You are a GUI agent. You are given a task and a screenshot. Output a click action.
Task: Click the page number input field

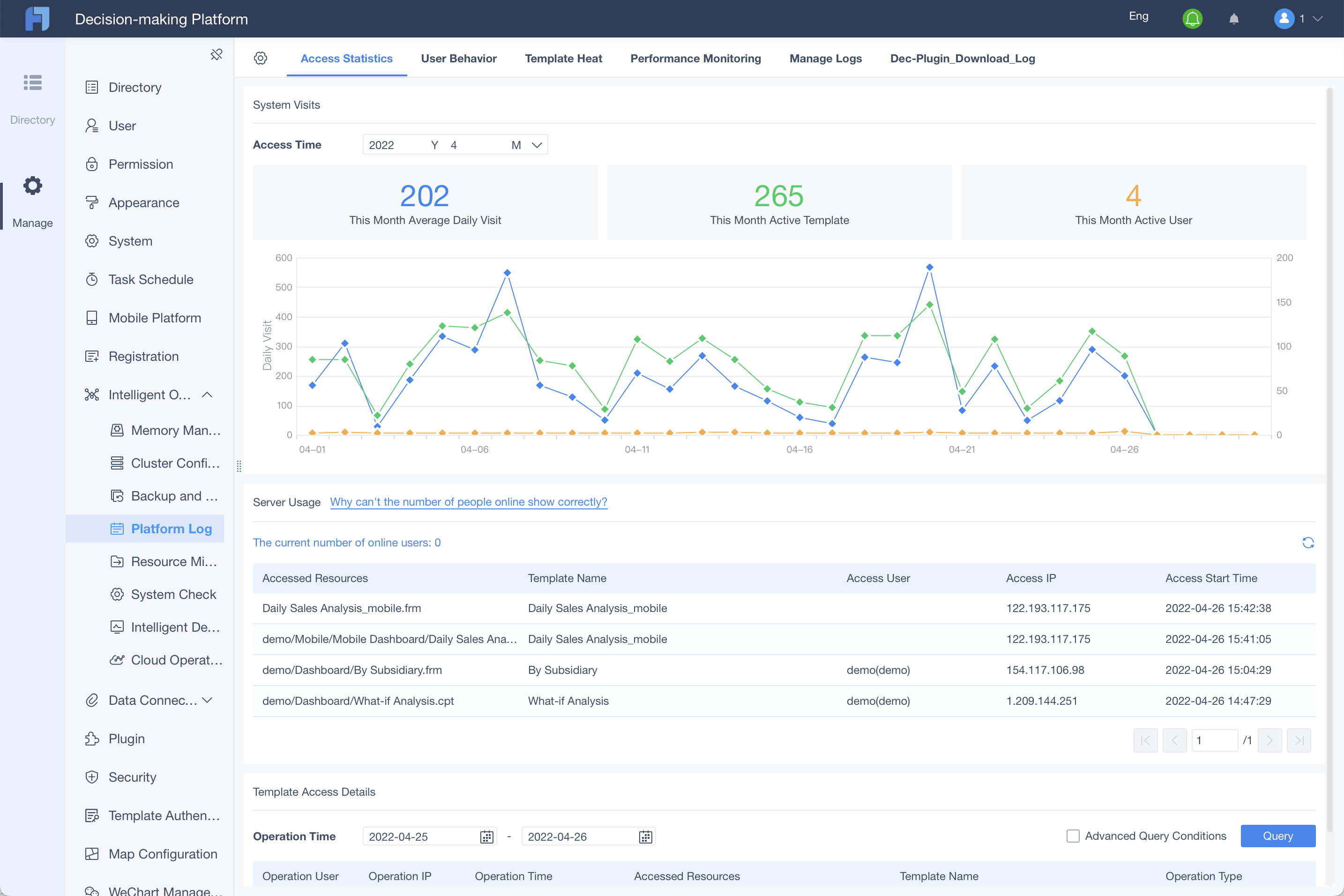tap(1214, 740)
